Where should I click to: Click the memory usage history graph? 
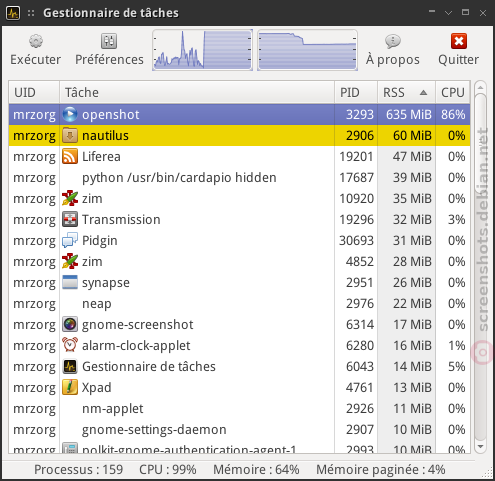pos(307,50)
